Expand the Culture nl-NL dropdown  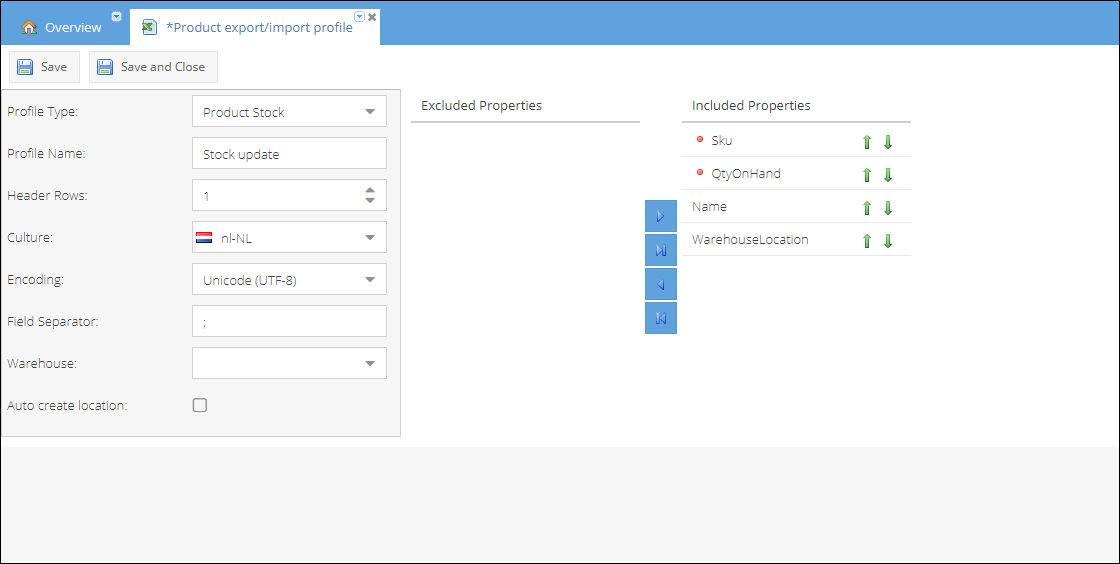[289, 237]
